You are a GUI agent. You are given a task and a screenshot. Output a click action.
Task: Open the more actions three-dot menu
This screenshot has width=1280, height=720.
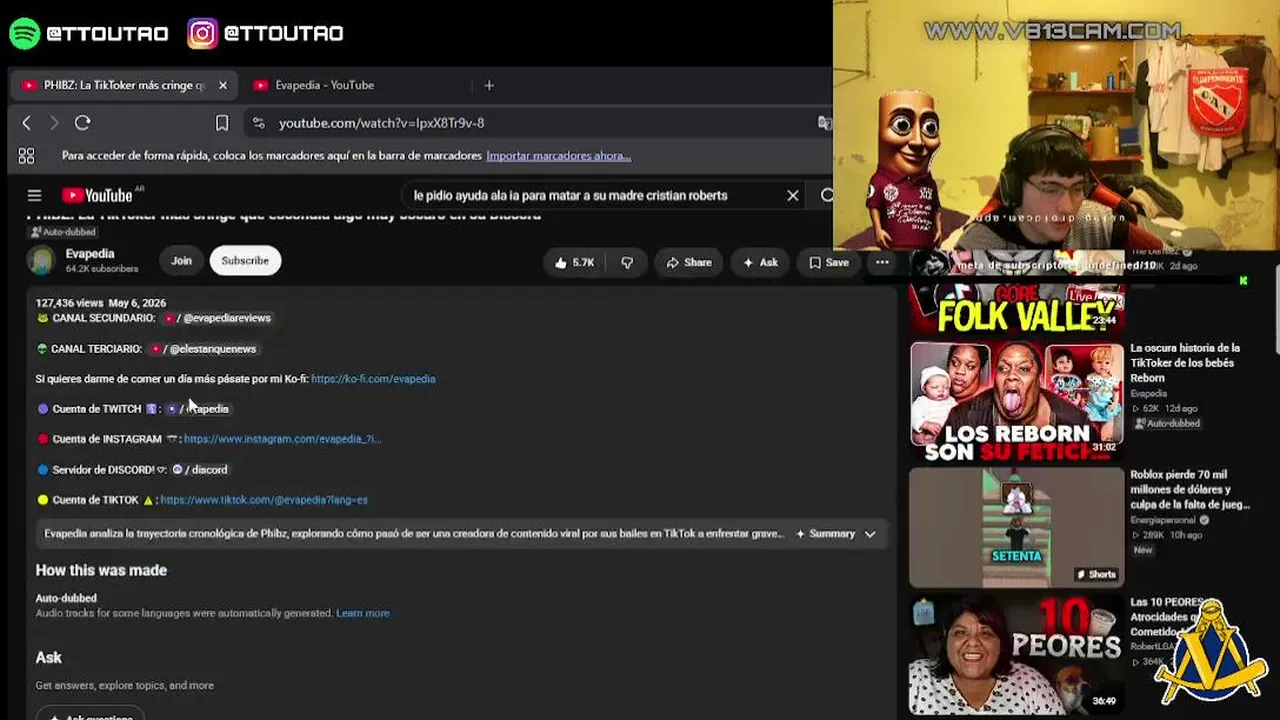point(882,263)
